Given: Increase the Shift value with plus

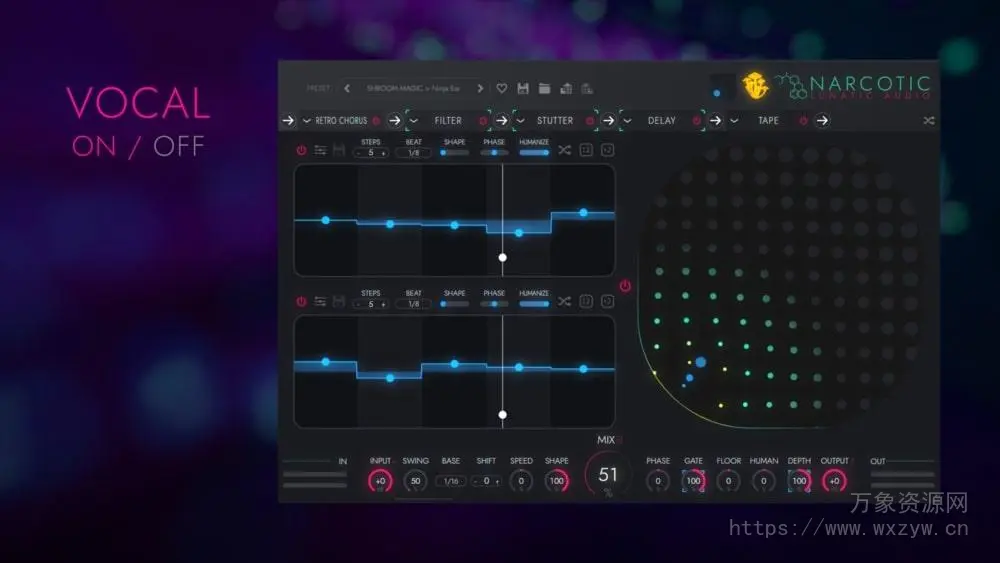Looking at the screenshot, I should click(497, 481).
